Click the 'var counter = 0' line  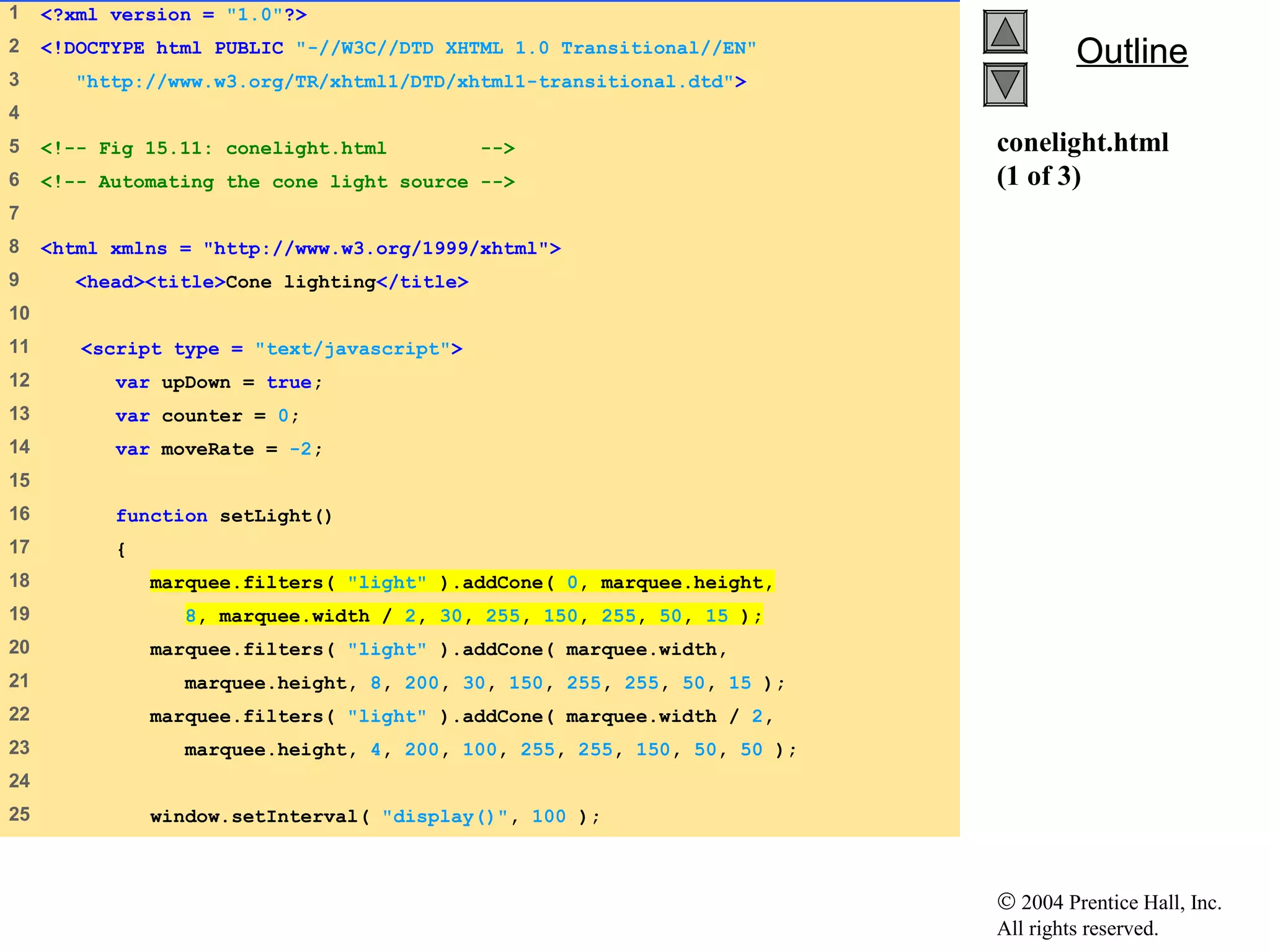(x=207, y=416)
